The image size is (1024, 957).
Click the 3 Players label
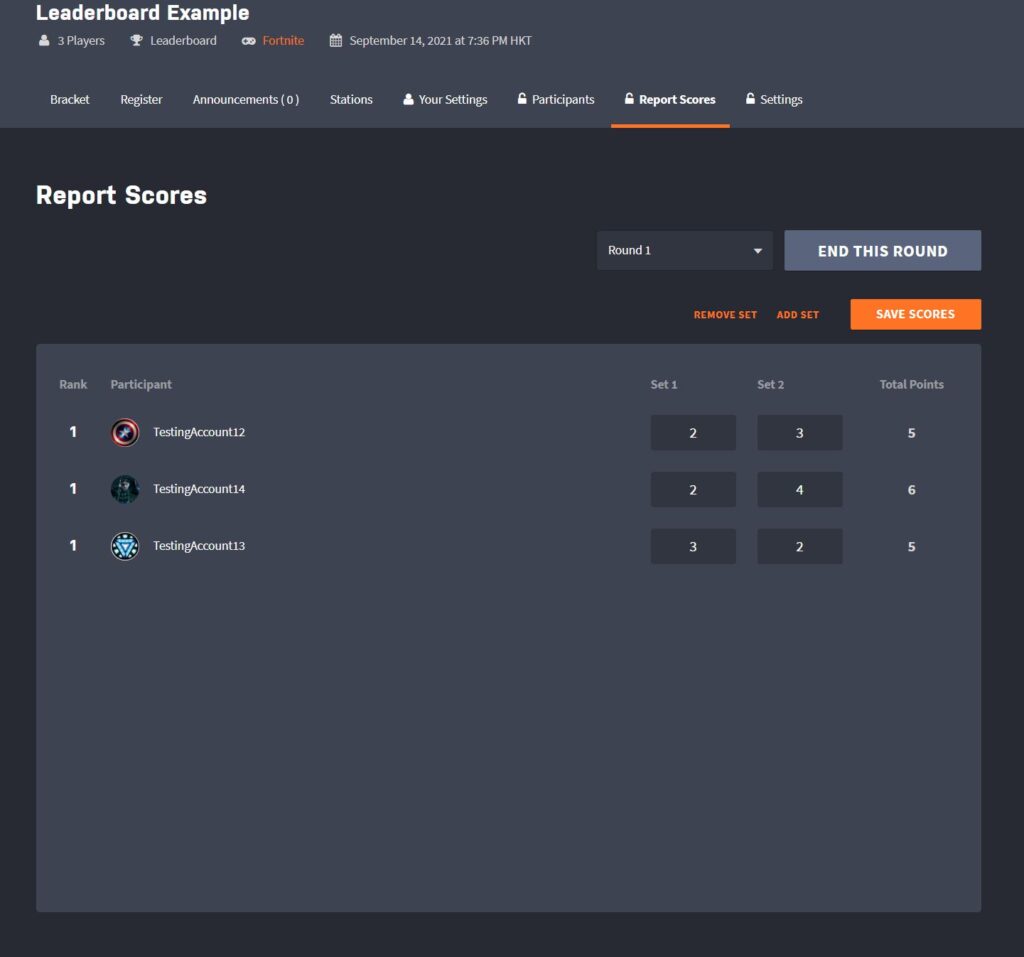(x=81, y=41)
